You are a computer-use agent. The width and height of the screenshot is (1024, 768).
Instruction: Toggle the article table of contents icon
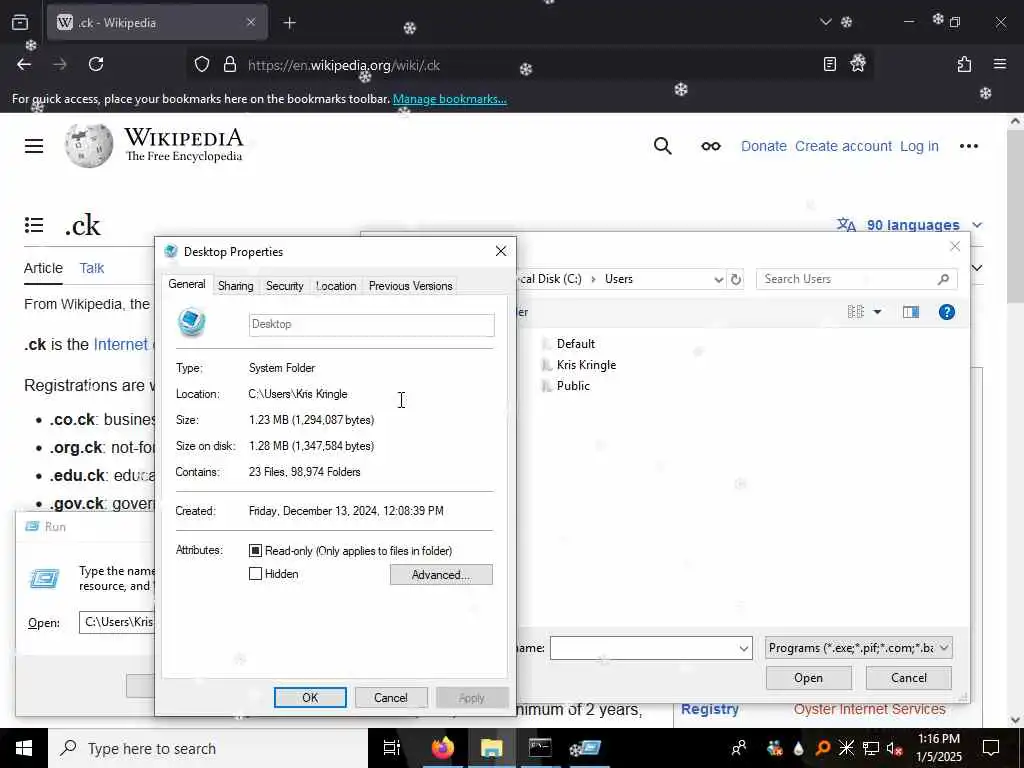point(34,225)
